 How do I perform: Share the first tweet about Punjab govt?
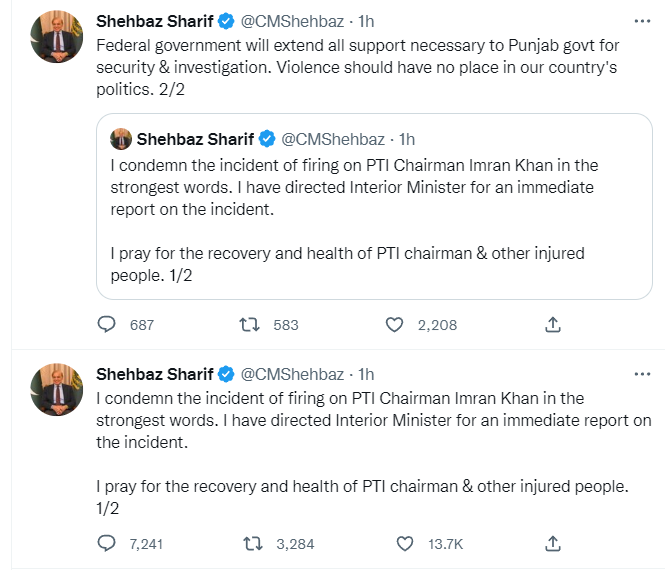click(552, 325)
